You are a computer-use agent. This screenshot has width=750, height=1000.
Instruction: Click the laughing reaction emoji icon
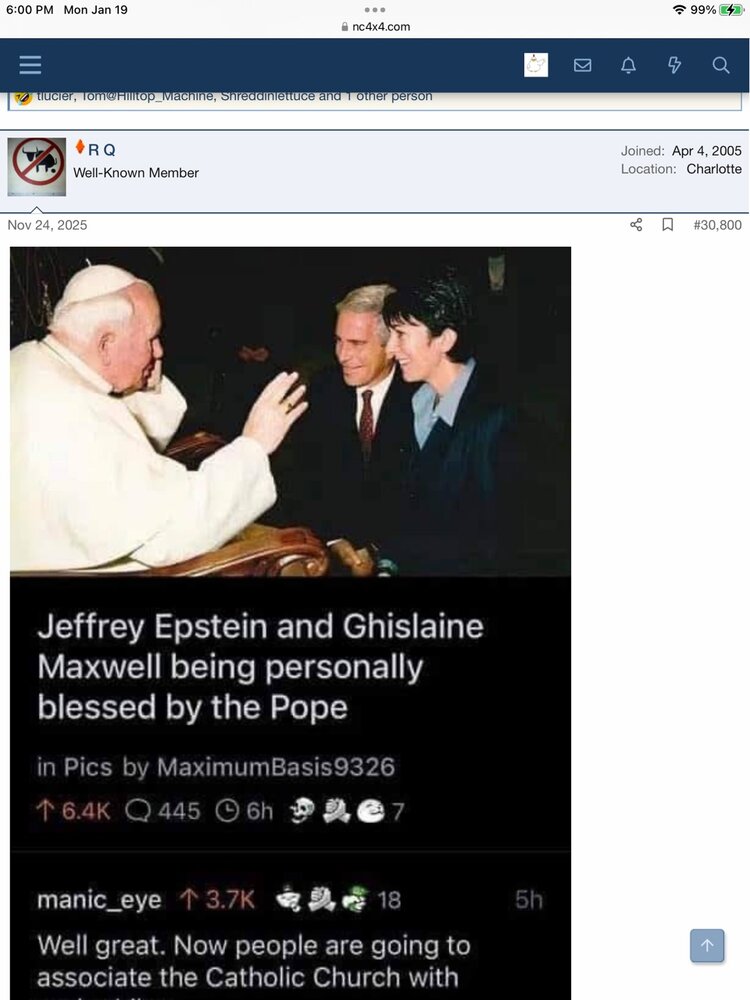pyautogui.click(x=24, y=97)
